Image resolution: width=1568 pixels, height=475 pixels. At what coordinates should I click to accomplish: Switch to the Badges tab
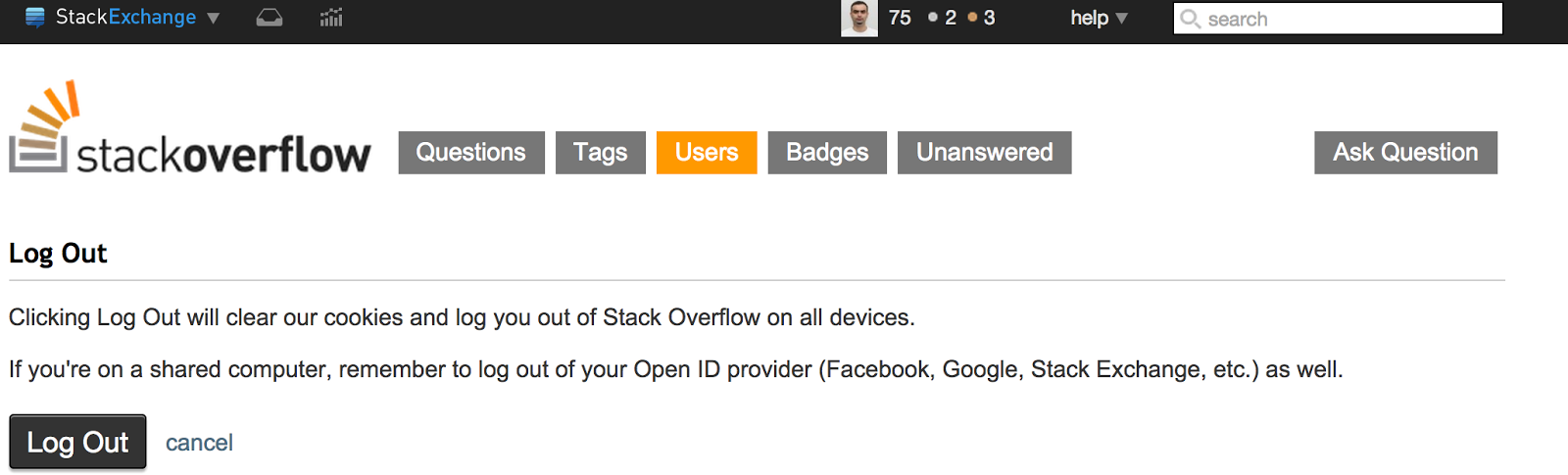tap(827, 153)
